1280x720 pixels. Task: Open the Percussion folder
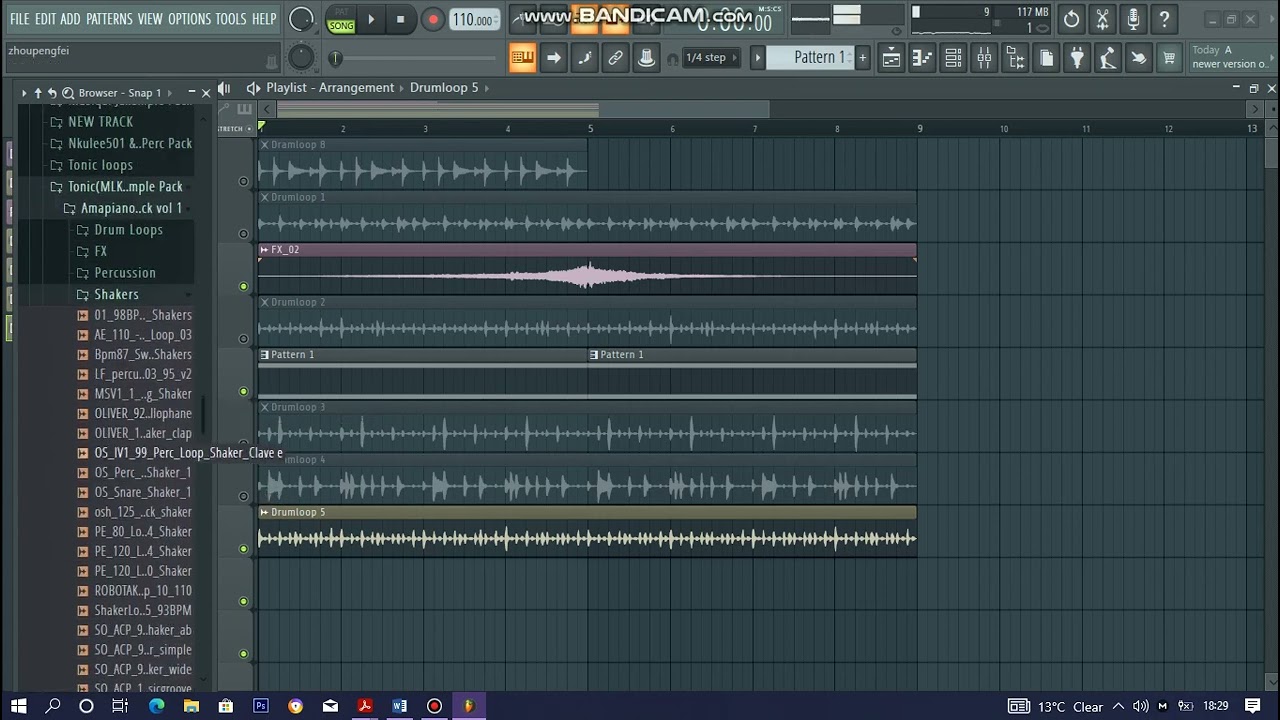[x=124, y=273]
